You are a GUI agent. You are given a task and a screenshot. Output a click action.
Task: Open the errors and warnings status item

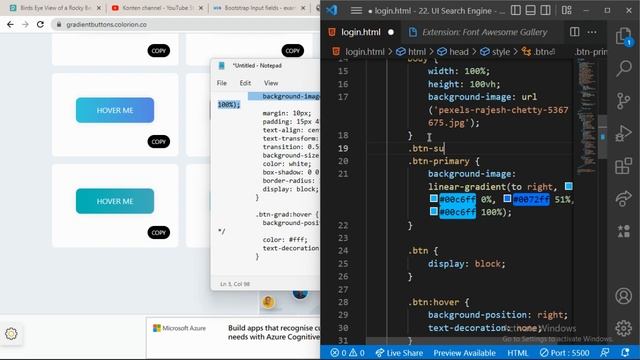pyautogui.click(x=347, y=353)
